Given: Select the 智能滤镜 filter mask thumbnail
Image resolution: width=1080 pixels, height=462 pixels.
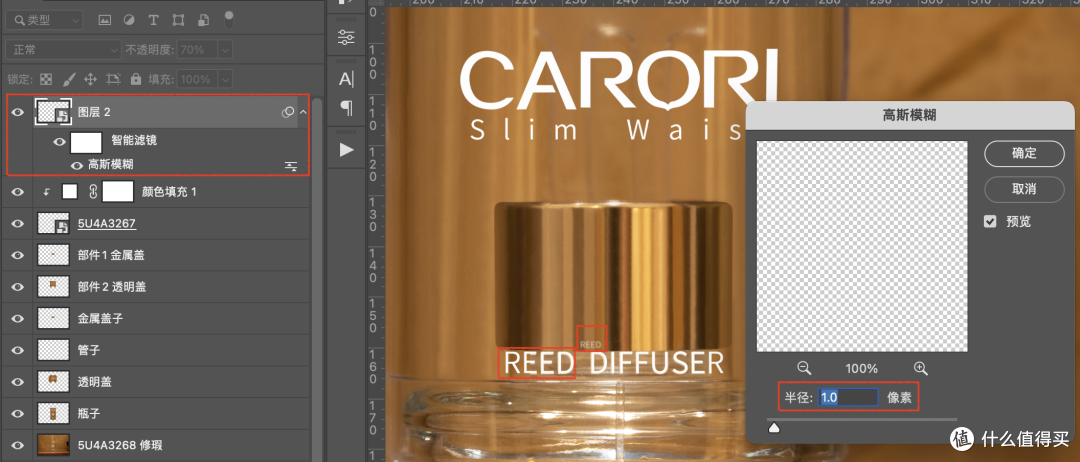Looking at the screenshot, I should (87, 143).
